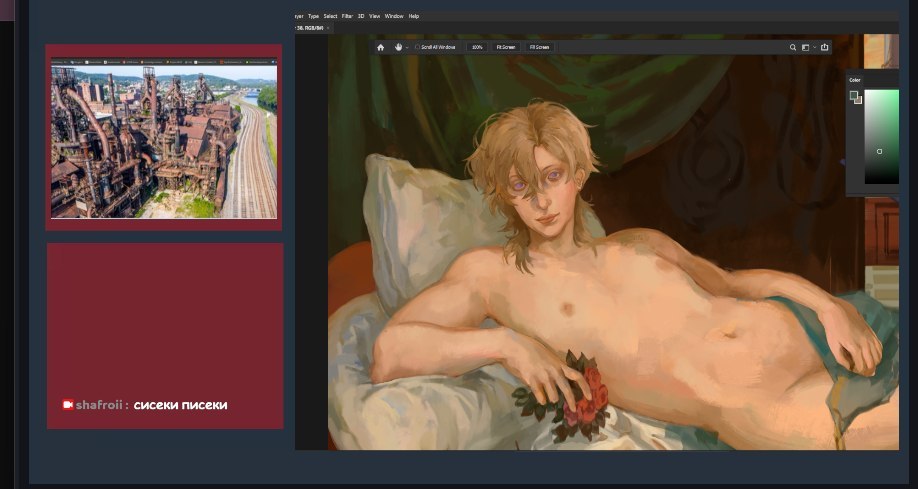Select the Hand tool icon
This screenshot has height=489, width=918.
(x=399, y=47)
